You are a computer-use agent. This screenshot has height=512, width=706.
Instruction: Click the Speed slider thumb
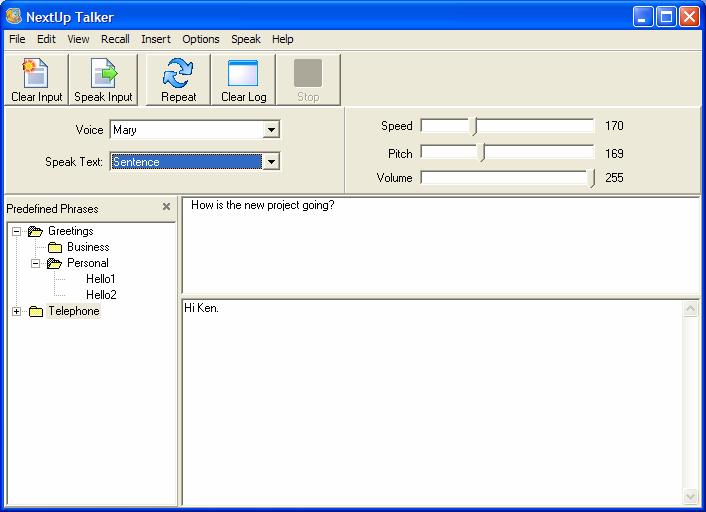(474, 126)
